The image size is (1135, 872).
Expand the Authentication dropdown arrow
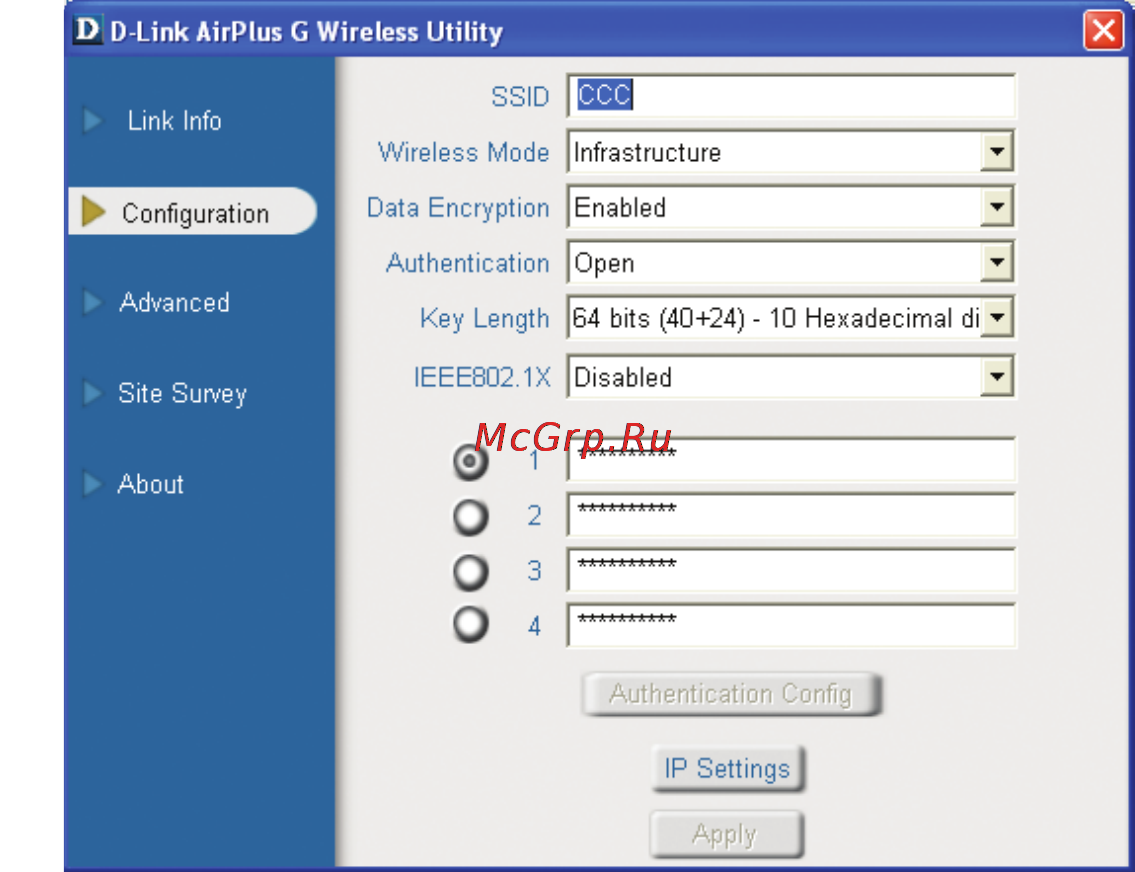997,262
